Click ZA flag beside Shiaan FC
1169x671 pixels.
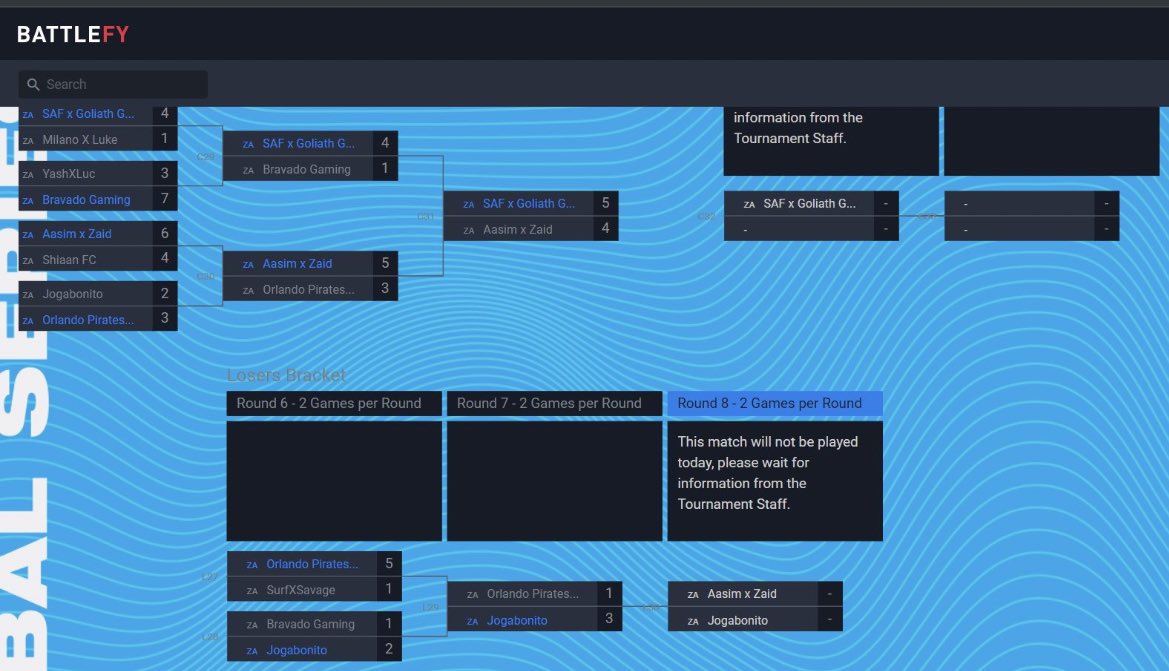coord(28,260)
